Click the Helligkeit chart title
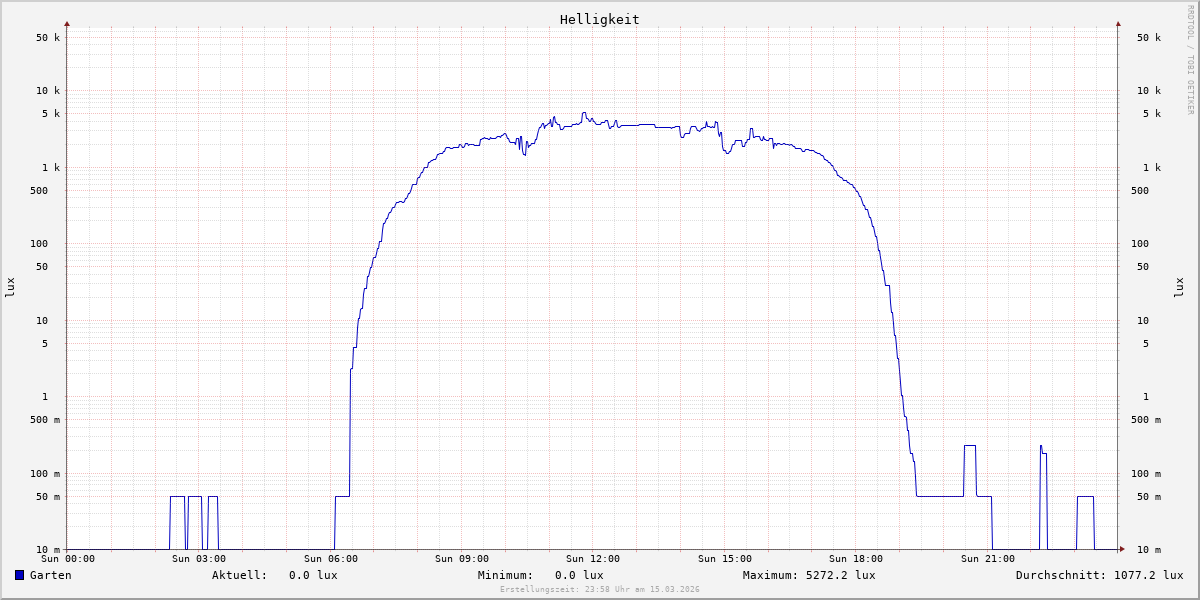 599,19
